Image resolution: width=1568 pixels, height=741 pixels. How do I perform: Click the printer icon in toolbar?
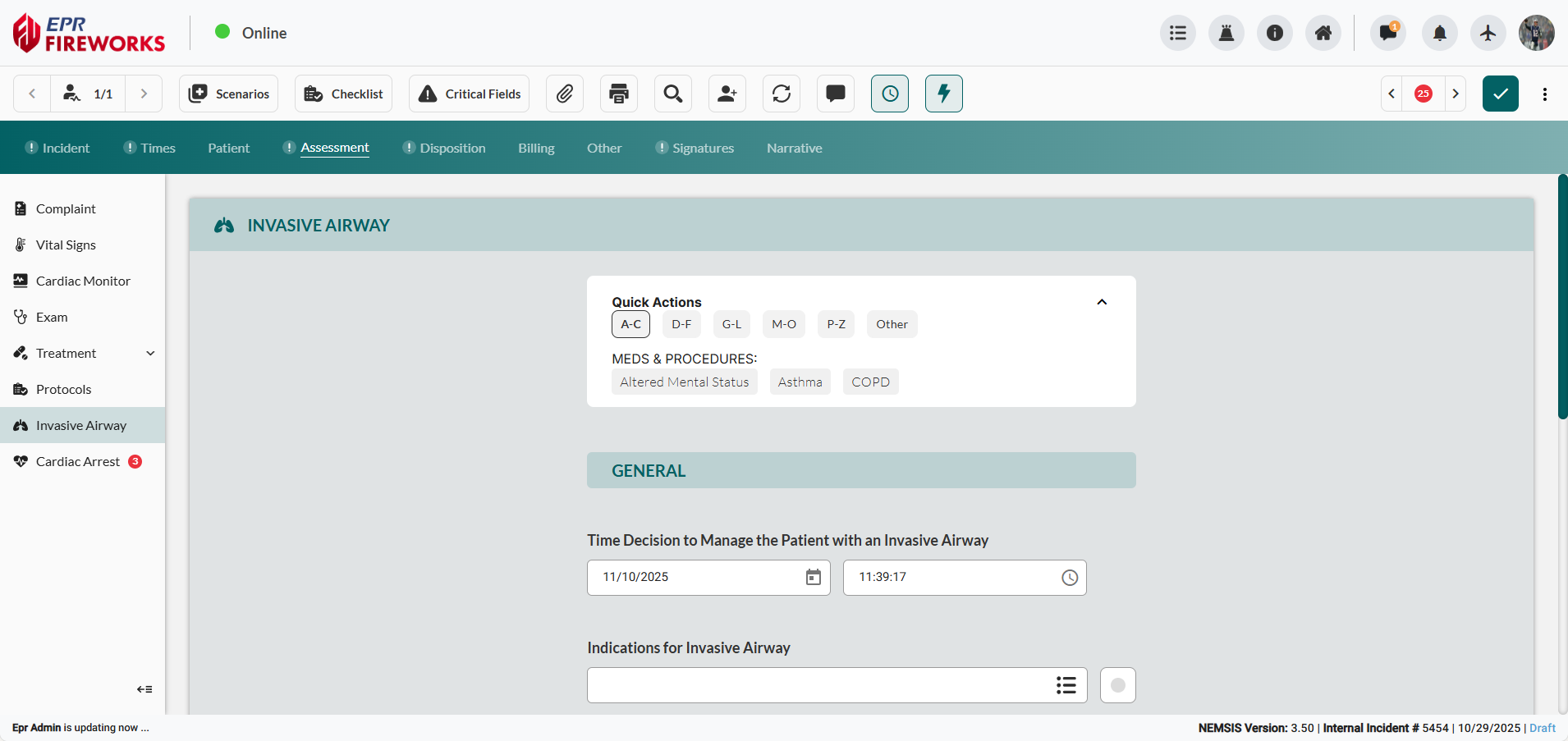[x=619, y=94]
